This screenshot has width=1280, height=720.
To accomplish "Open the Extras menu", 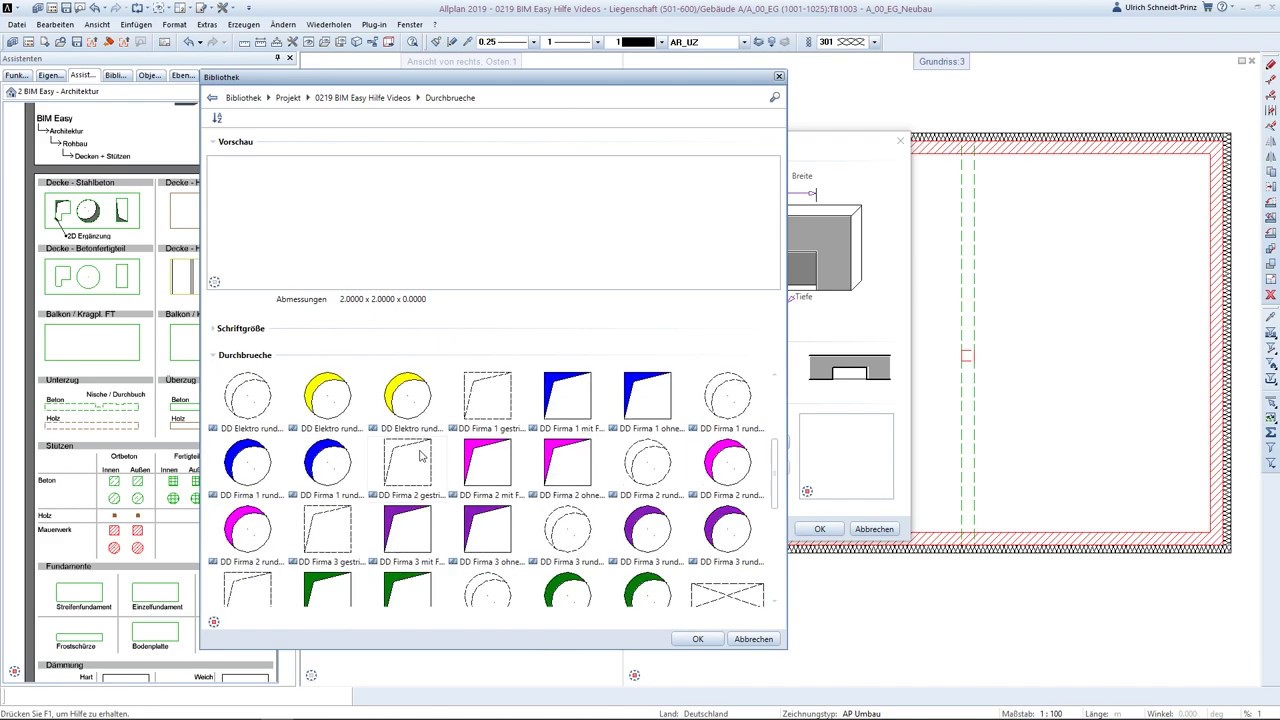I will click(207, 24).
